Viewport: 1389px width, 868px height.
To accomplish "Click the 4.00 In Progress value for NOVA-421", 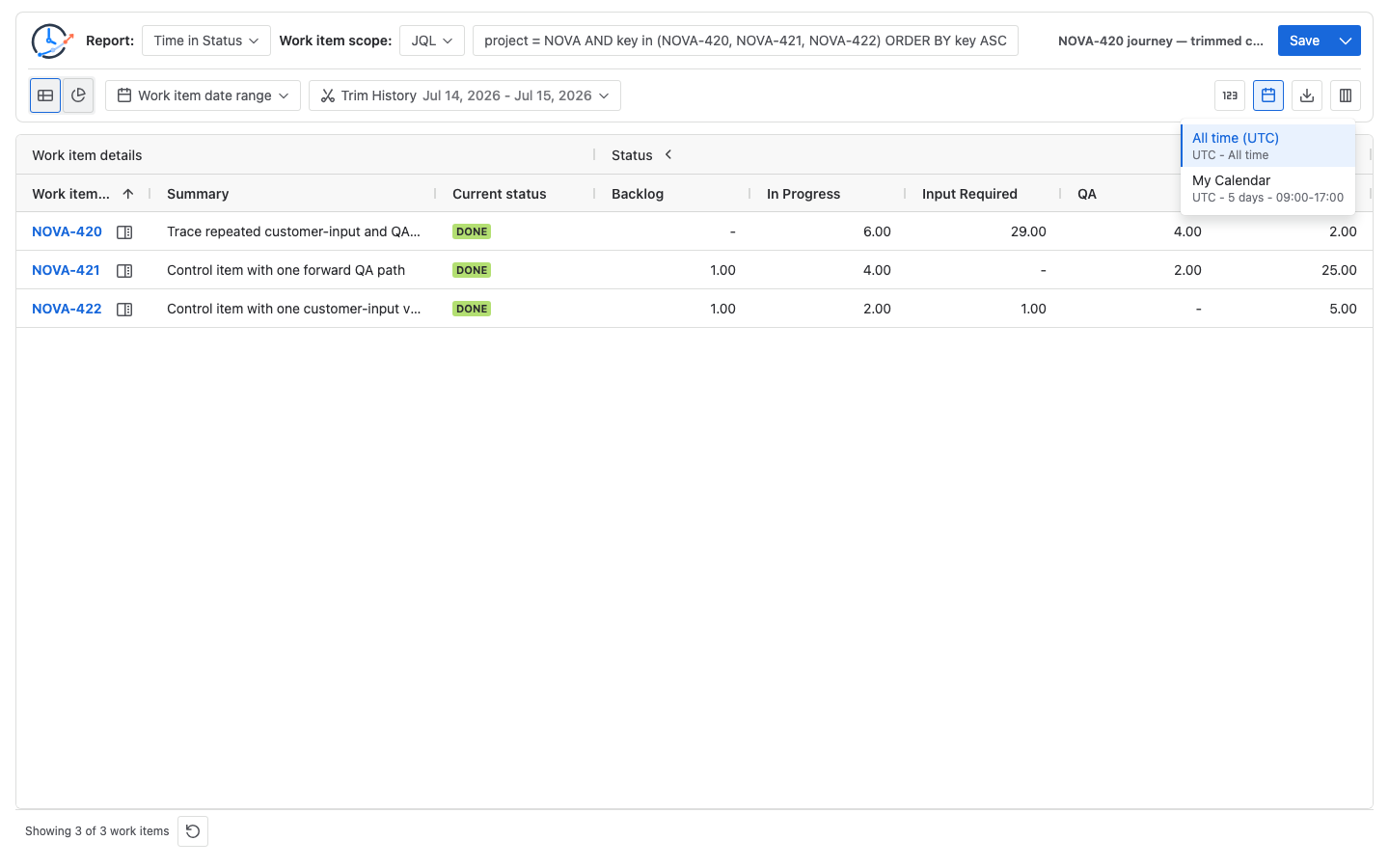I will pos(877,270).
